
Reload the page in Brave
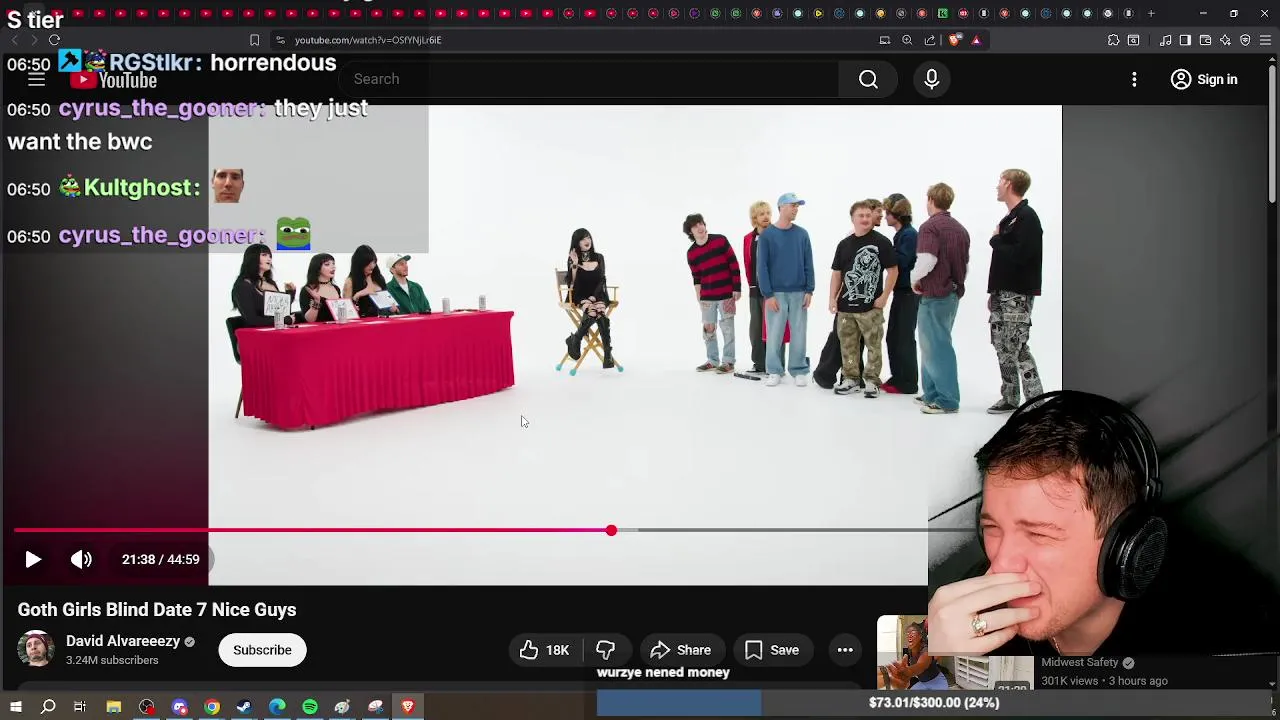tap(54, 40)
